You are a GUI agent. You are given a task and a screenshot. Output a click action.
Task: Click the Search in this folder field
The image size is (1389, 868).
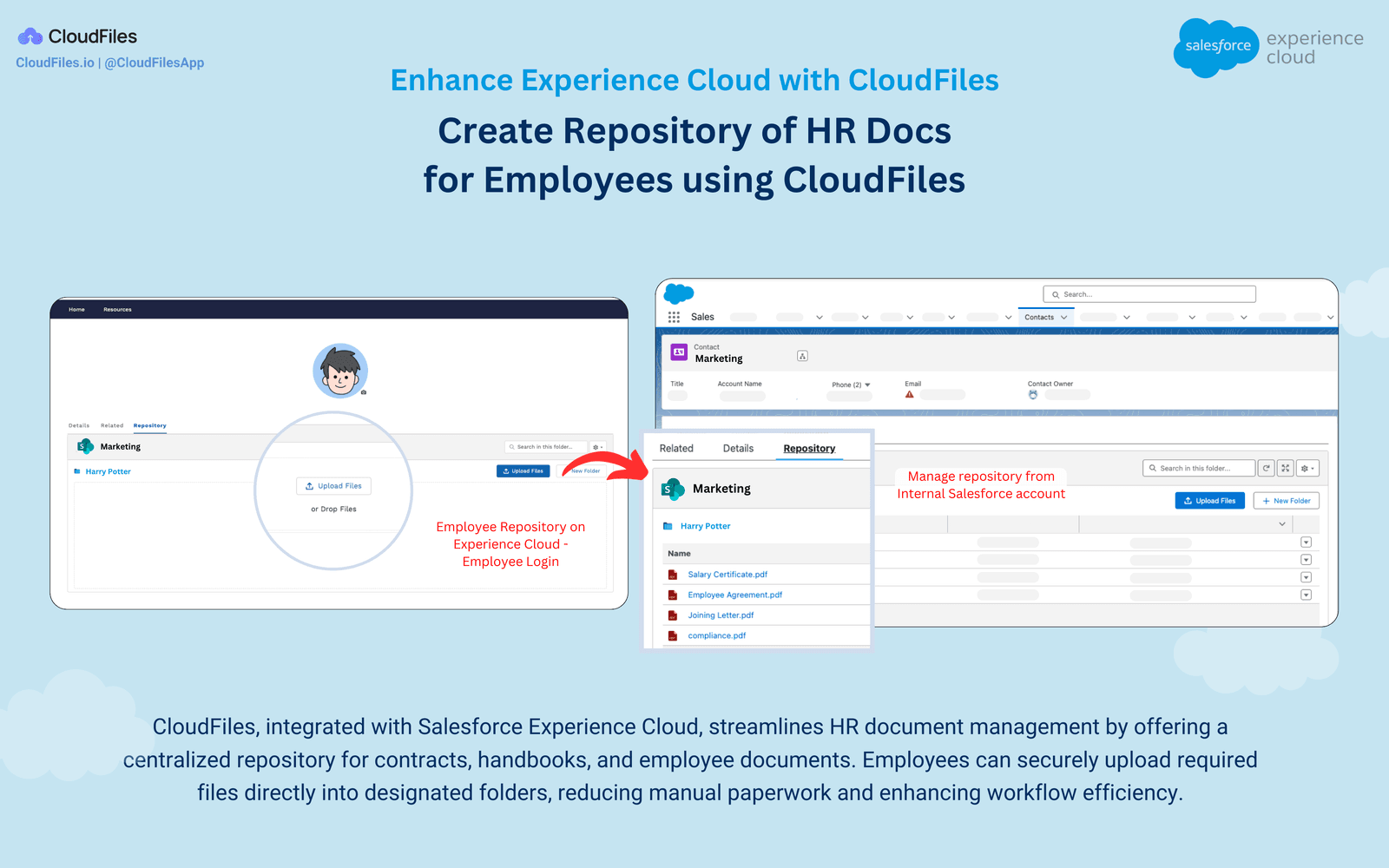(x=1198, y=468)
